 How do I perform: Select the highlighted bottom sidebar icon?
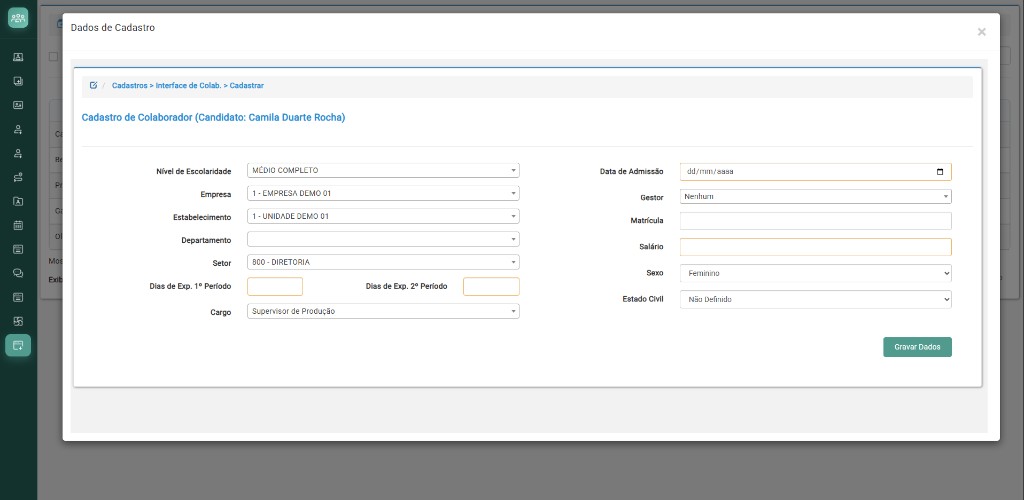coord(18,345)
